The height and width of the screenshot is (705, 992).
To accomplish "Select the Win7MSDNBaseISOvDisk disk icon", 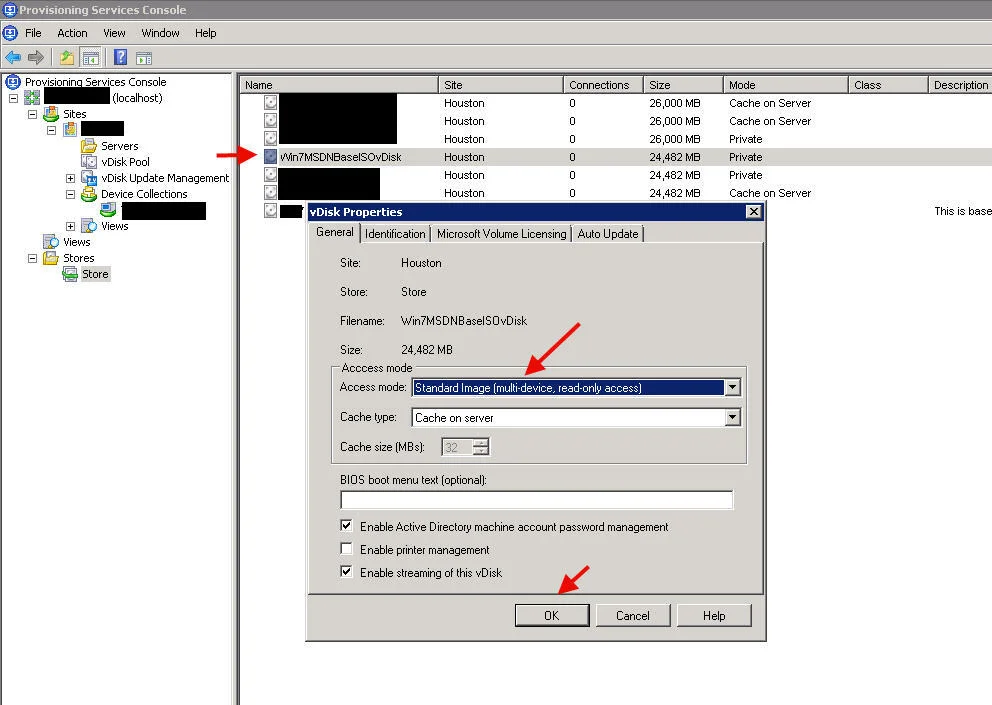I will (x=270, y=156).
